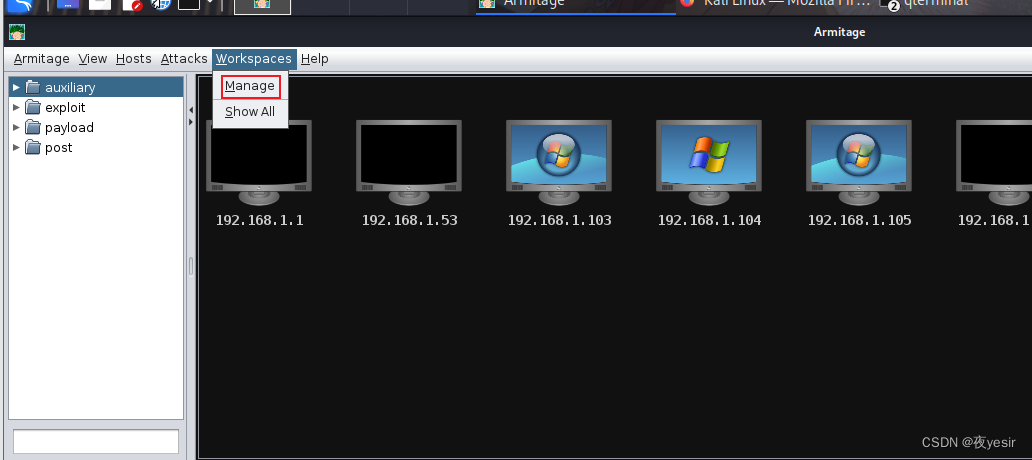Switch to the qterminal taskbar entry
Image resolution: width=1032 pixels, height=460 pixels.
pos(925,4)
